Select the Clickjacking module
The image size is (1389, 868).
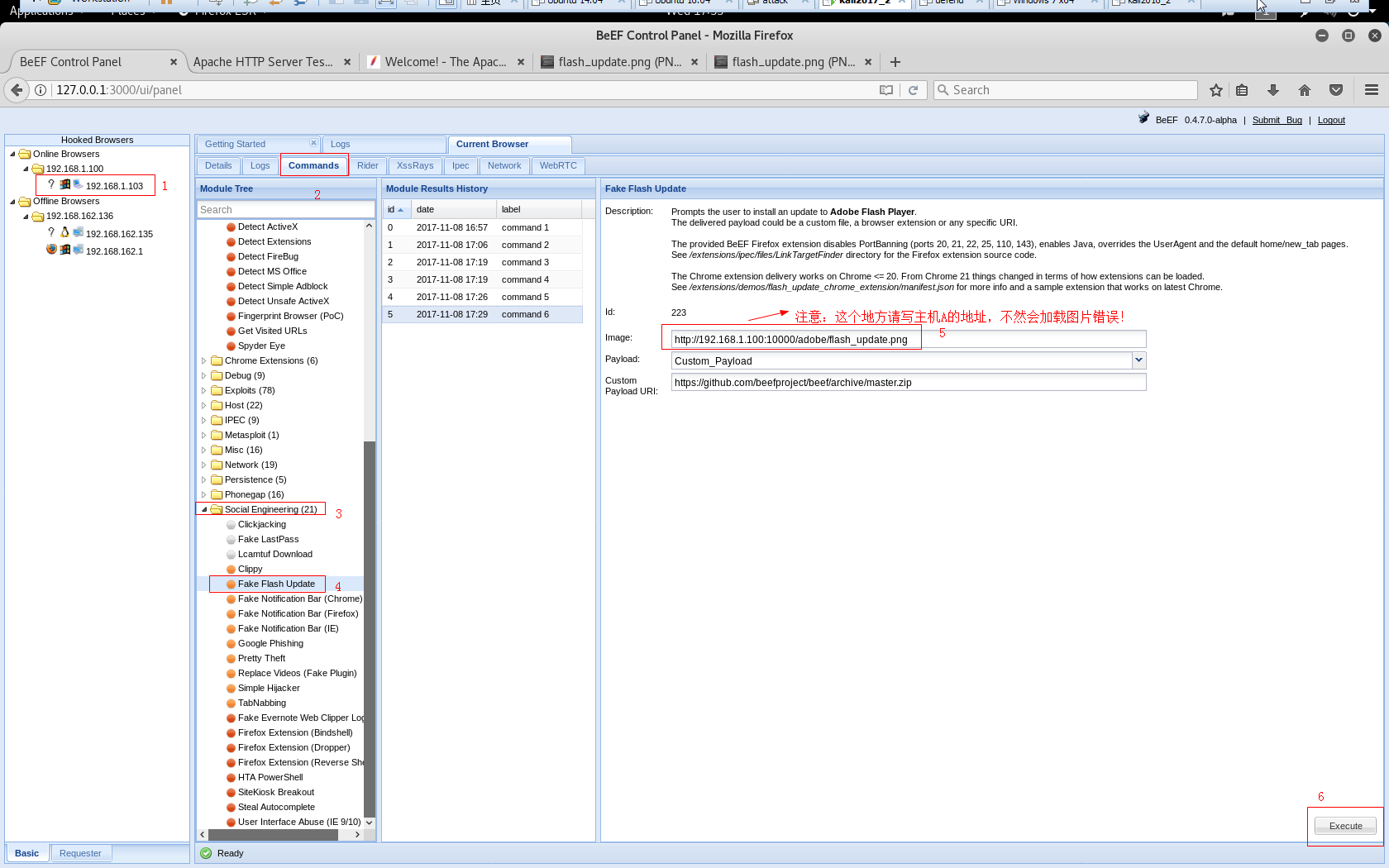pyautogui.click(x=261, y=524)
